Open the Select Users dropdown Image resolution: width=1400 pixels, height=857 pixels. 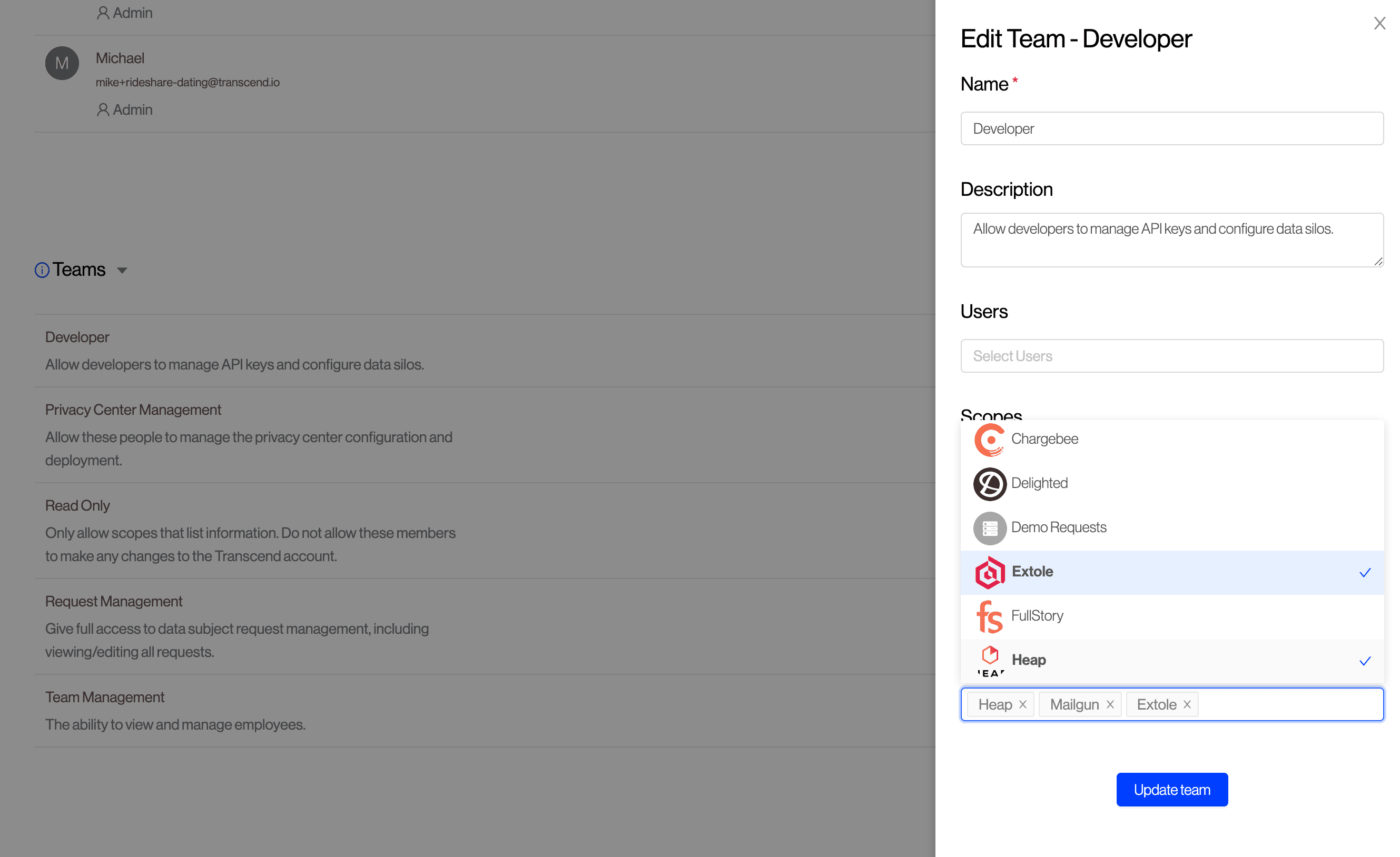[x=1171, y=356]
